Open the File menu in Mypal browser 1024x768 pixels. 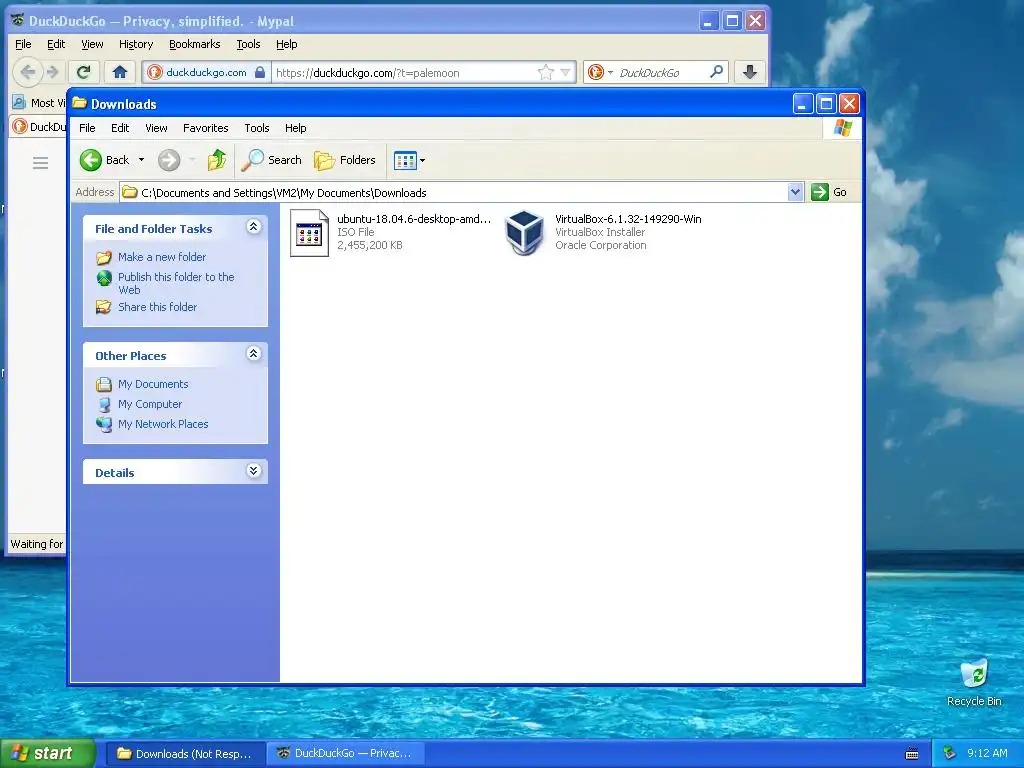click(x=23, y=44)
